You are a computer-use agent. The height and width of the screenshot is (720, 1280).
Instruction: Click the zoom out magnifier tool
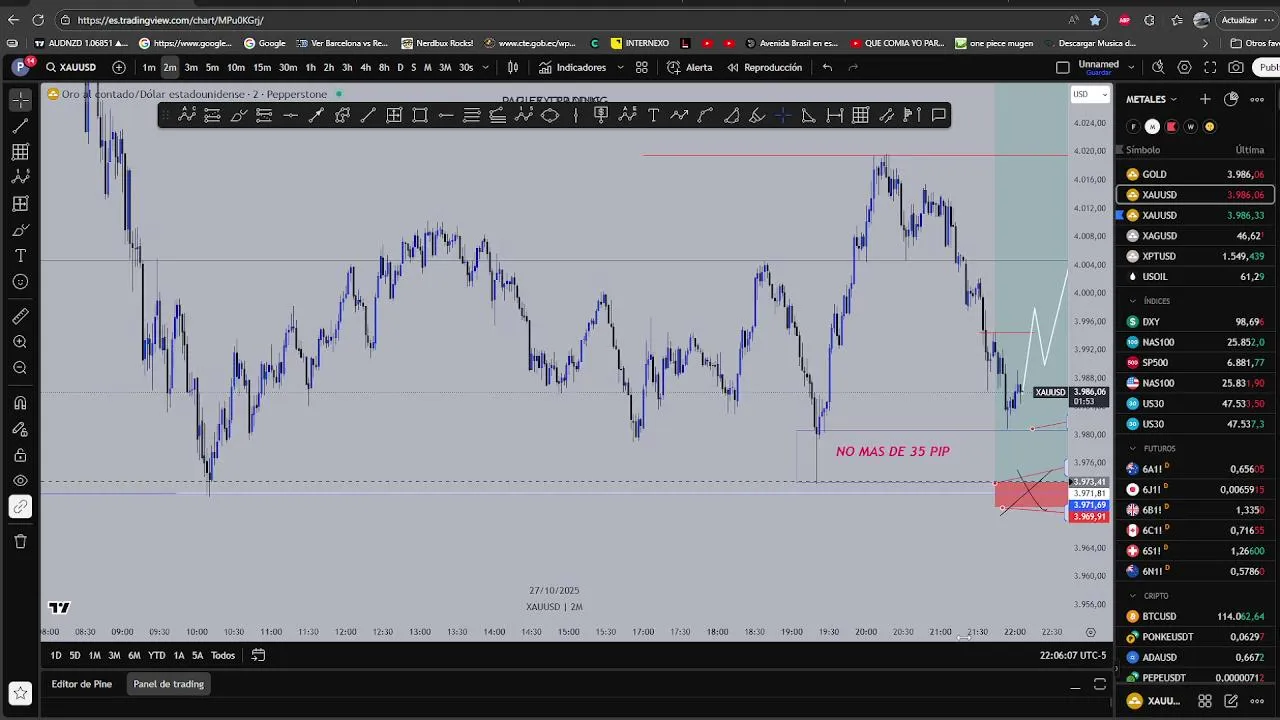(20, 368)
